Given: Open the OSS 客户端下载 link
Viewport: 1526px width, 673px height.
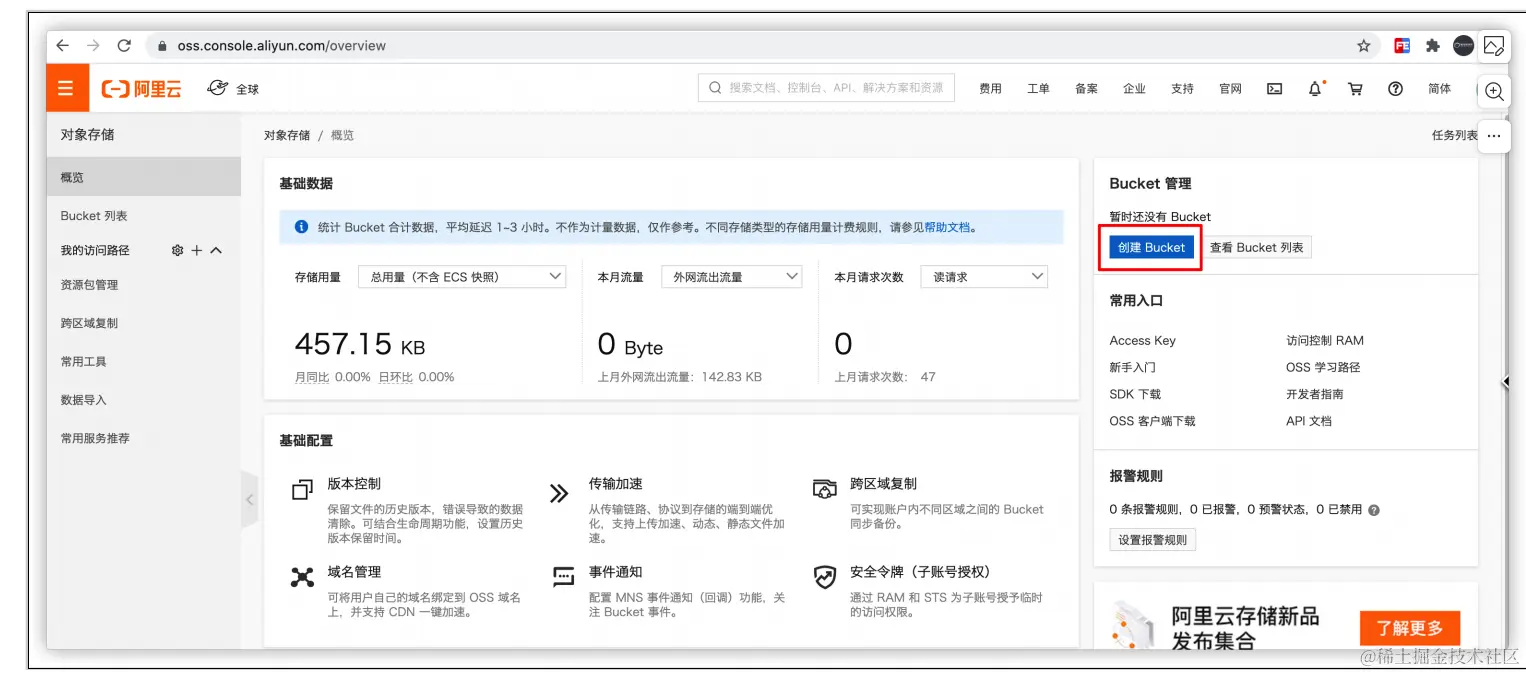Looking at the screenshot, I should (x=1152, y=421).
